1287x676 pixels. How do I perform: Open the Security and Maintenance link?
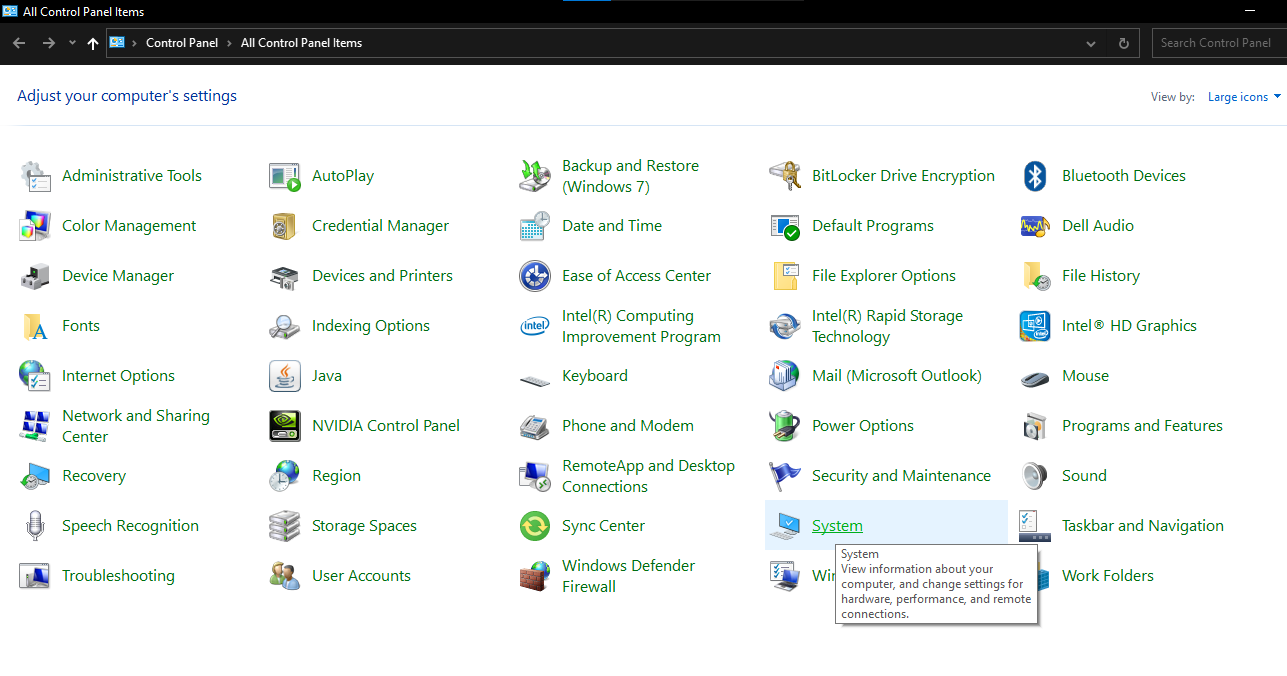[x=901, y=476]
